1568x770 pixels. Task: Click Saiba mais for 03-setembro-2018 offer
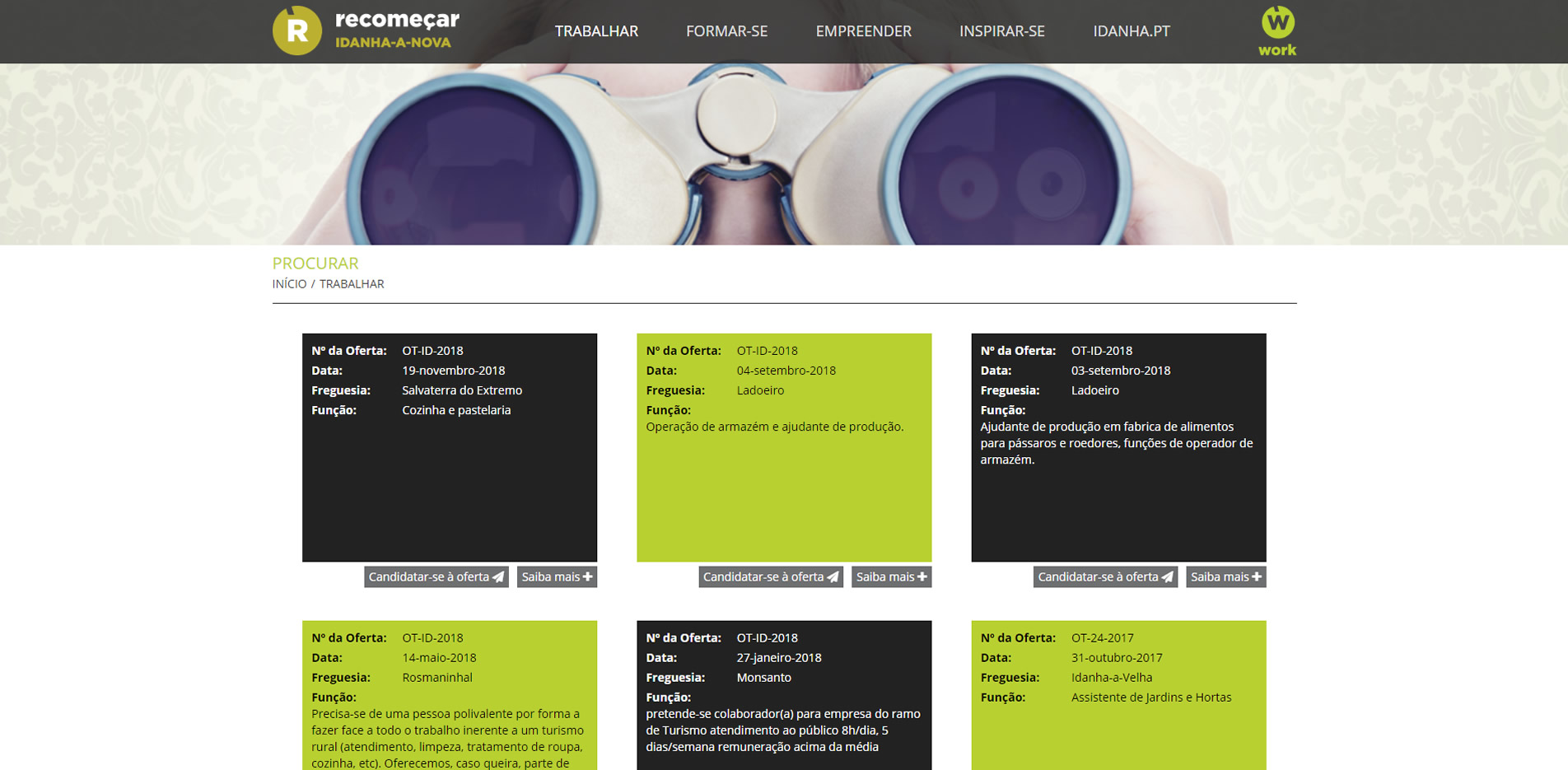point(1225,577)
